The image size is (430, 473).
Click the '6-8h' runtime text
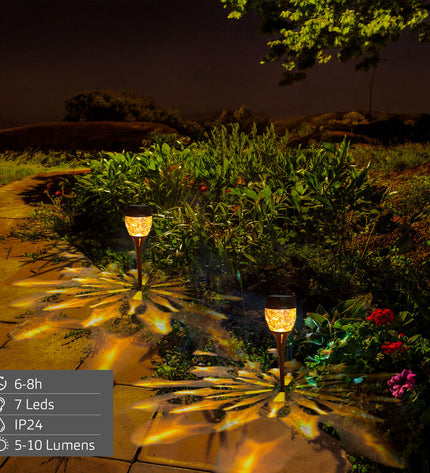(28, 384)
